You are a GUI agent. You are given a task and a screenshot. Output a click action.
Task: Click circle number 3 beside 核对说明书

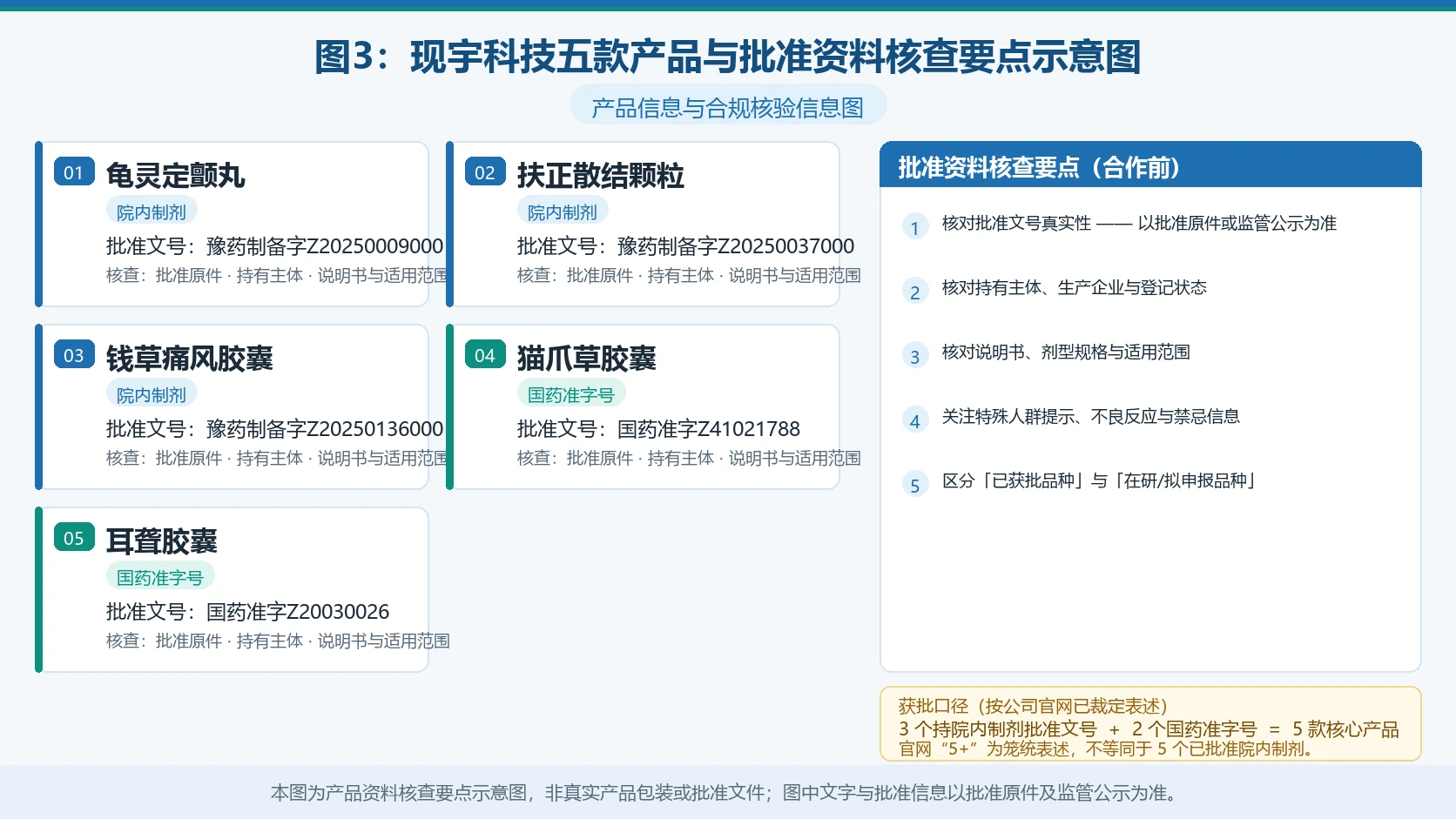[914, 356]
